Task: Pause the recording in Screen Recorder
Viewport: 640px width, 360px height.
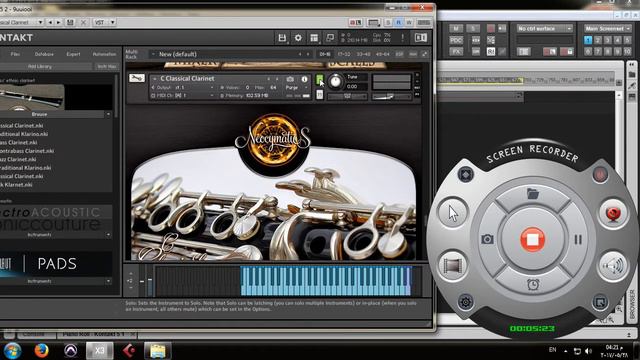Action: 578,240
